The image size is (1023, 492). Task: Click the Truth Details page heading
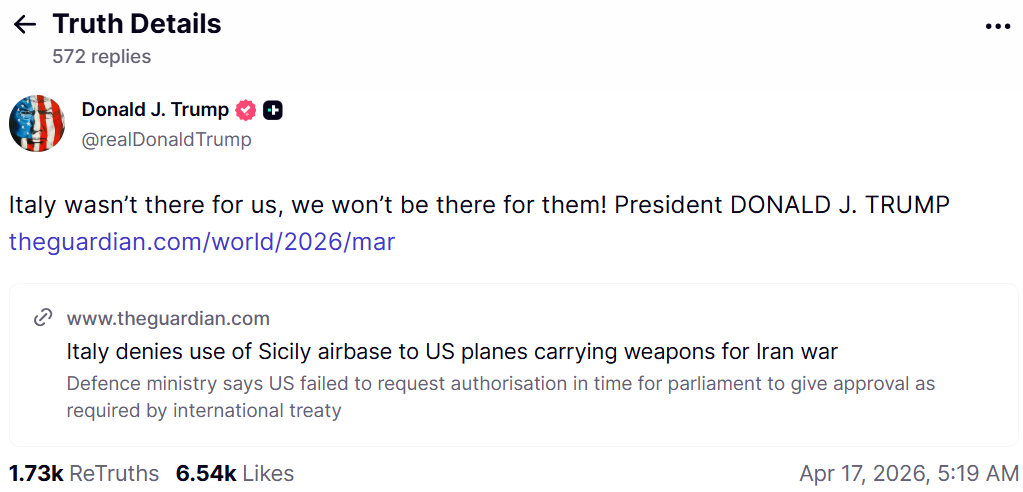[137, 24]
